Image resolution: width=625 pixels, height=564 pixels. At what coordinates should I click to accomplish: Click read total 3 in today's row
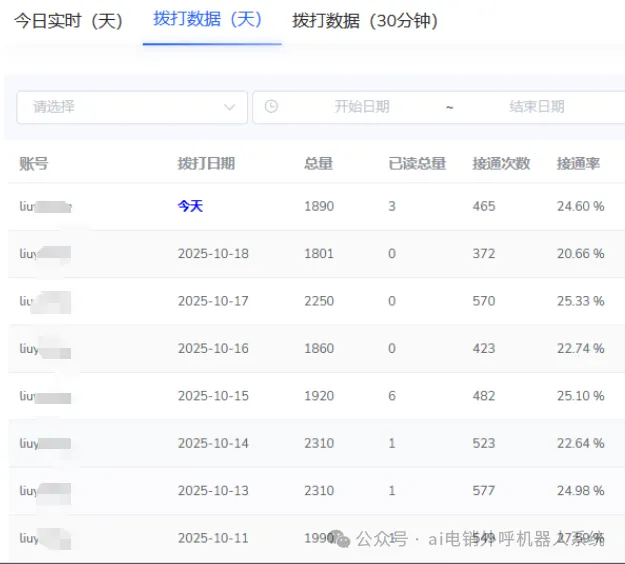(x=392, y=206)
